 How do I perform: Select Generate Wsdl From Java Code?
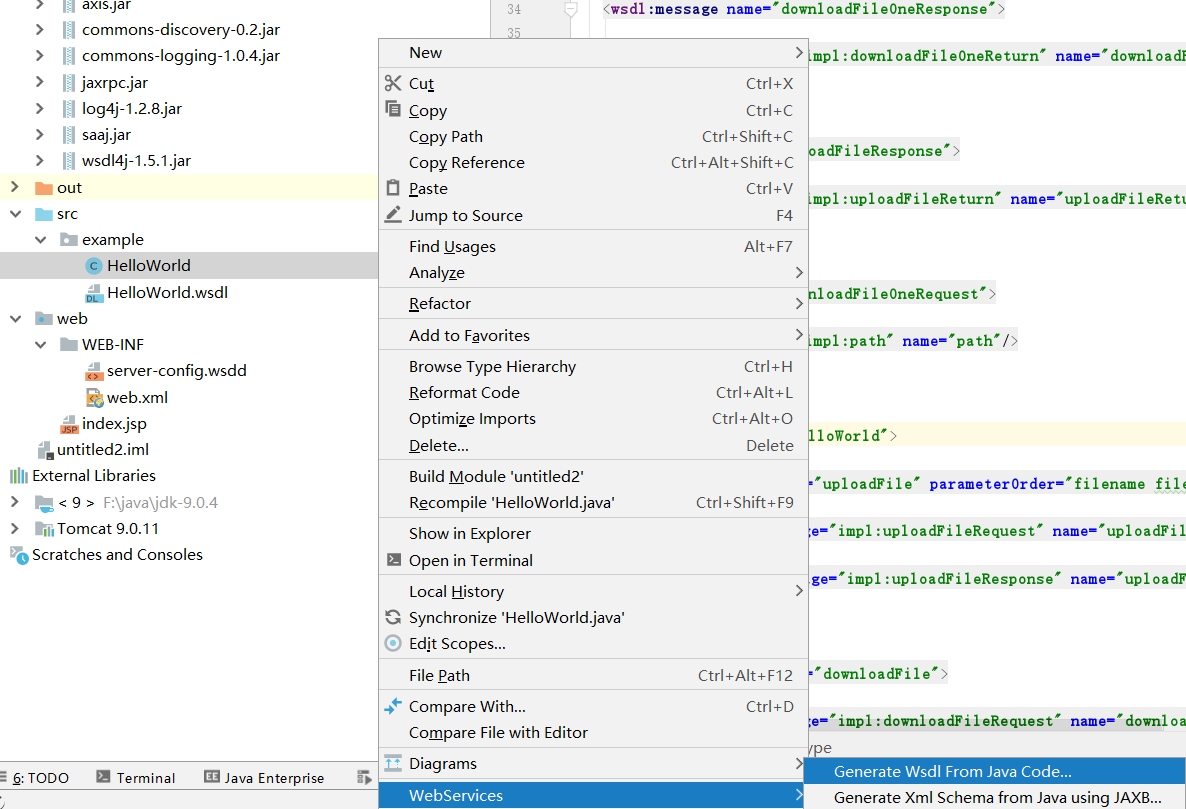(994, 772)
